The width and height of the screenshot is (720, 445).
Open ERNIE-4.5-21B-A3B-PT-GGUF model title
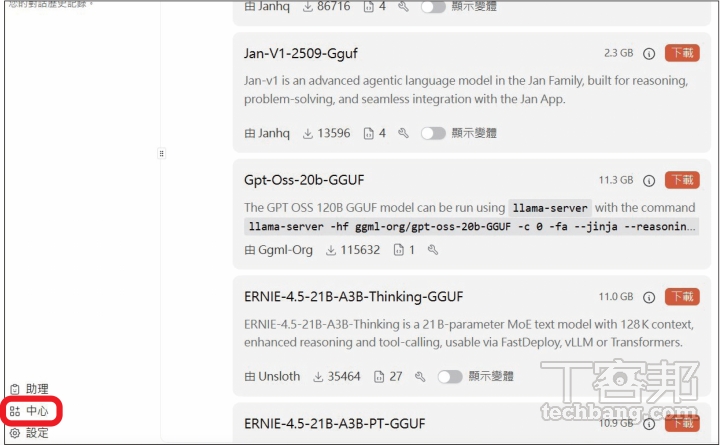(x=335, y=423)
